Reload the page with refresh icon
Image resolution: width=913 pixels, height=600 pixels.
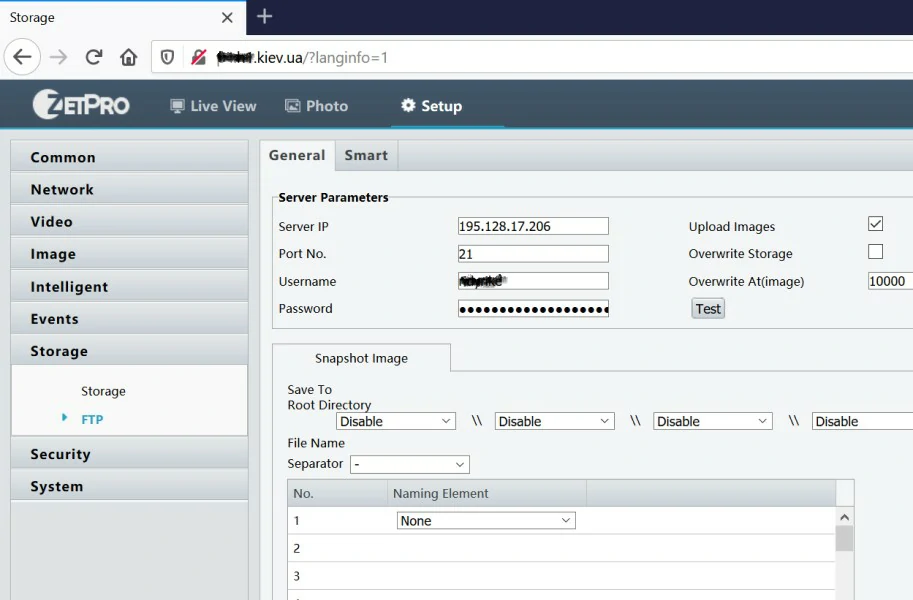click(x=94, y=57)
